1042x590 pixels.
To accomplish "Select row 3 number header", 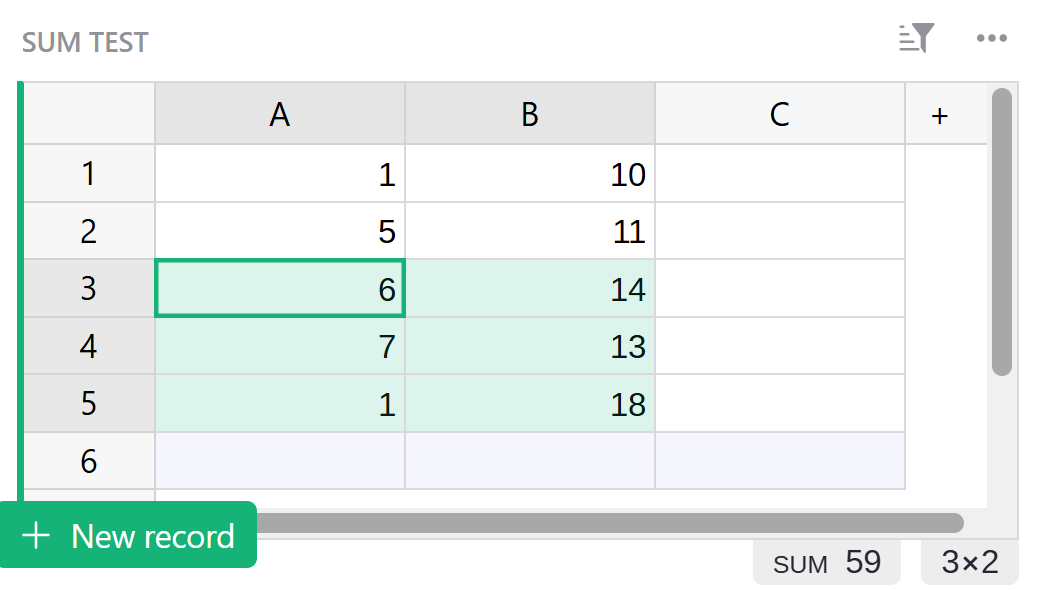I will [89, 289].
